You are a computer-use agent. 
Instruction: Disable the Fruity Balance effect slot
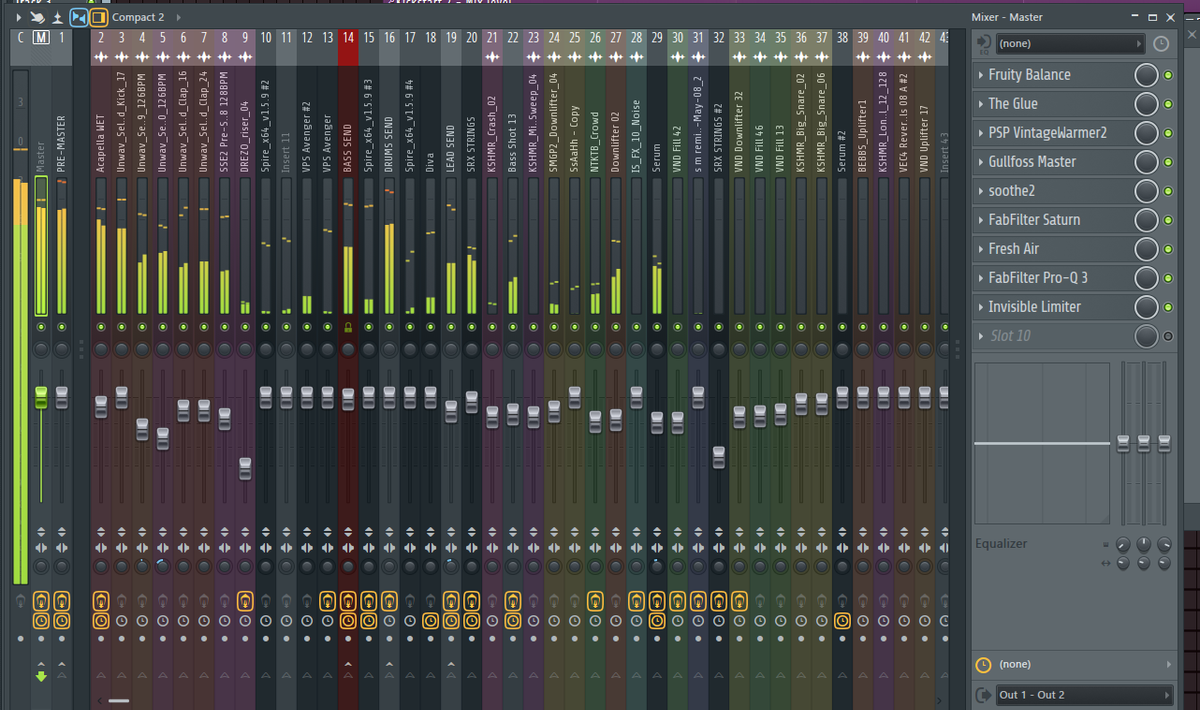[1167, 75]
